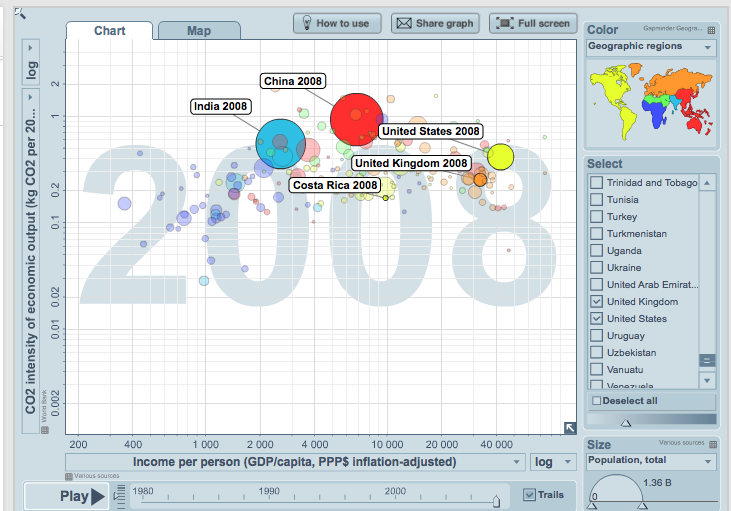731x511 pixels.
Task: Click the year timeline slider handle
Action: point(495,500)
